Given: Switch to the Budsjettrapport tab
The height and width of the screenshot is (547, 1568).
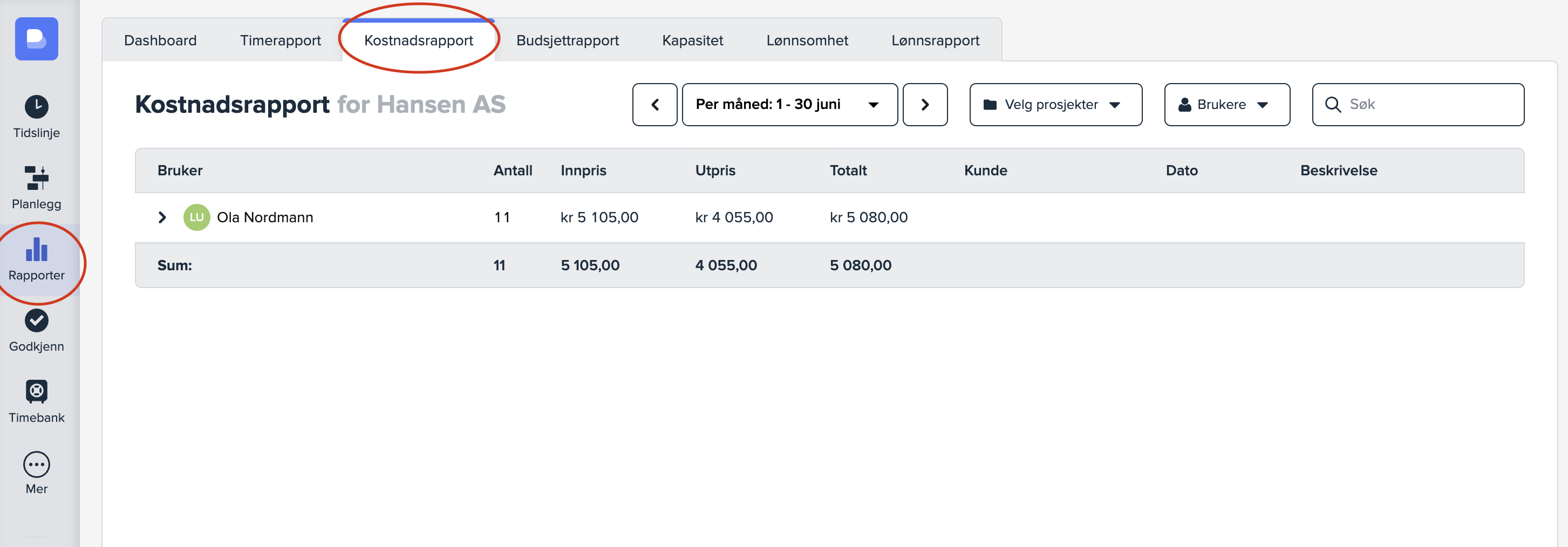Looking at the screenshot, I should 567,41.
